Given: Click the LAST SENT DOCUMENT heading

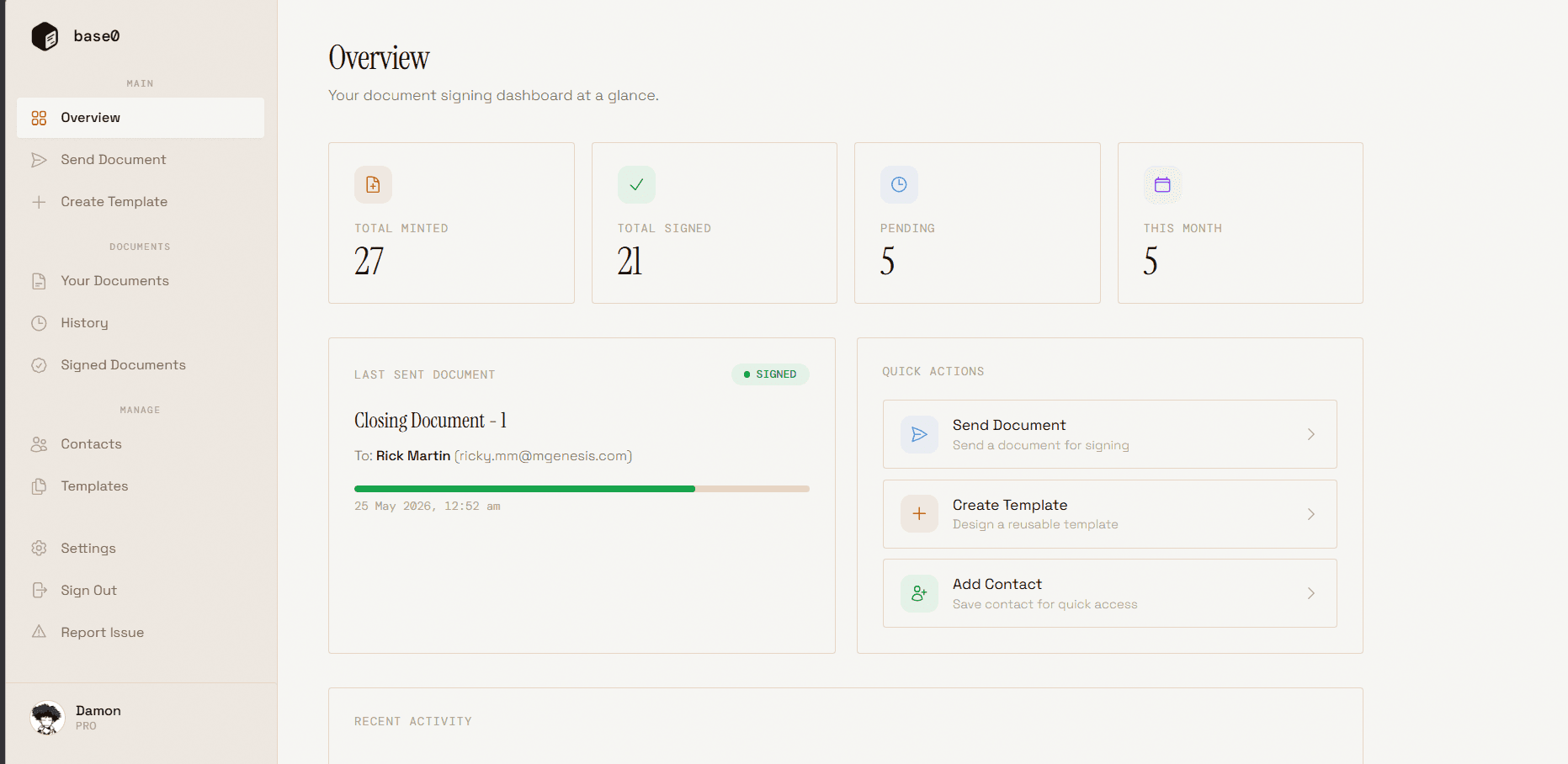Looking at the screenshot, I should 425,374.
